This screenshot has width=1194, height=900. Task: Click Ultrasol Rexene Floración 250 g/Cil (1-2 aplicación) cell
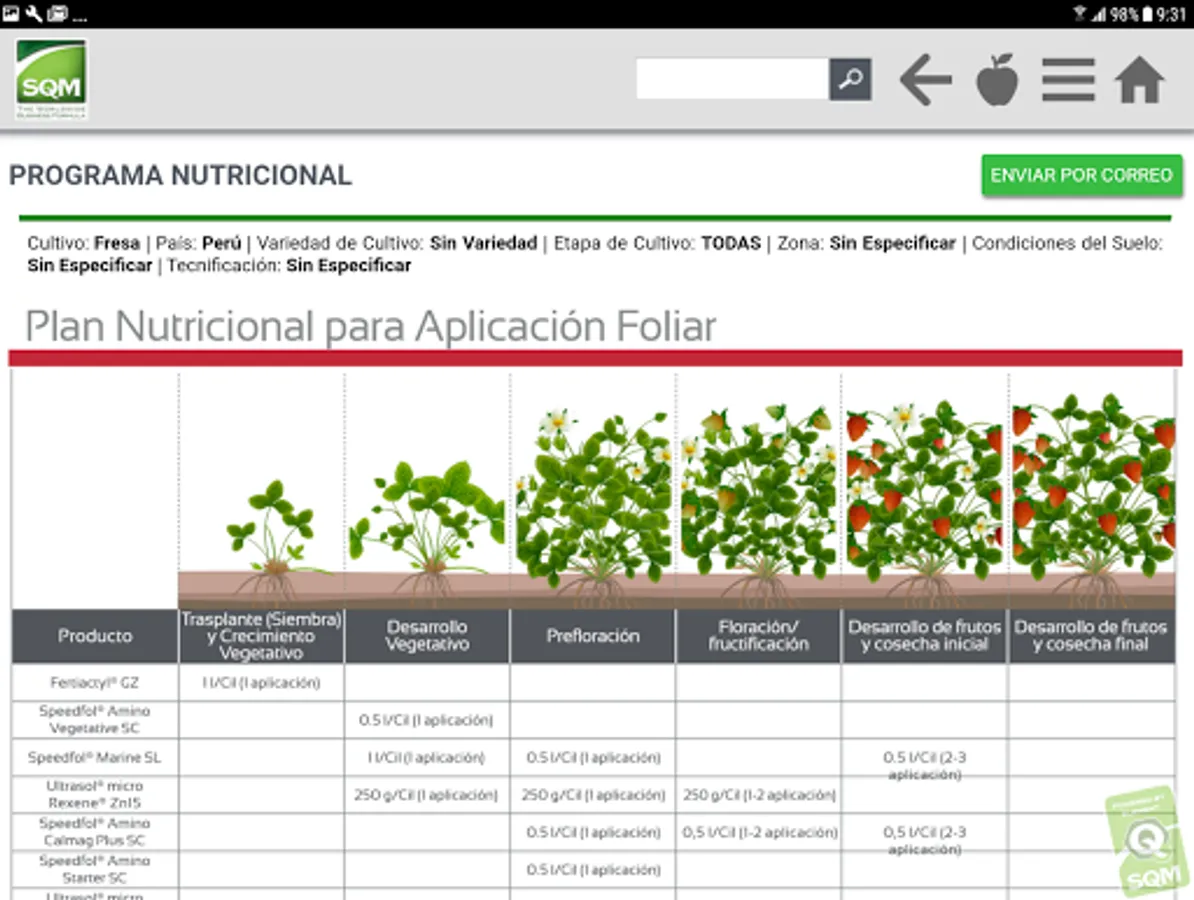click(759, 794)
